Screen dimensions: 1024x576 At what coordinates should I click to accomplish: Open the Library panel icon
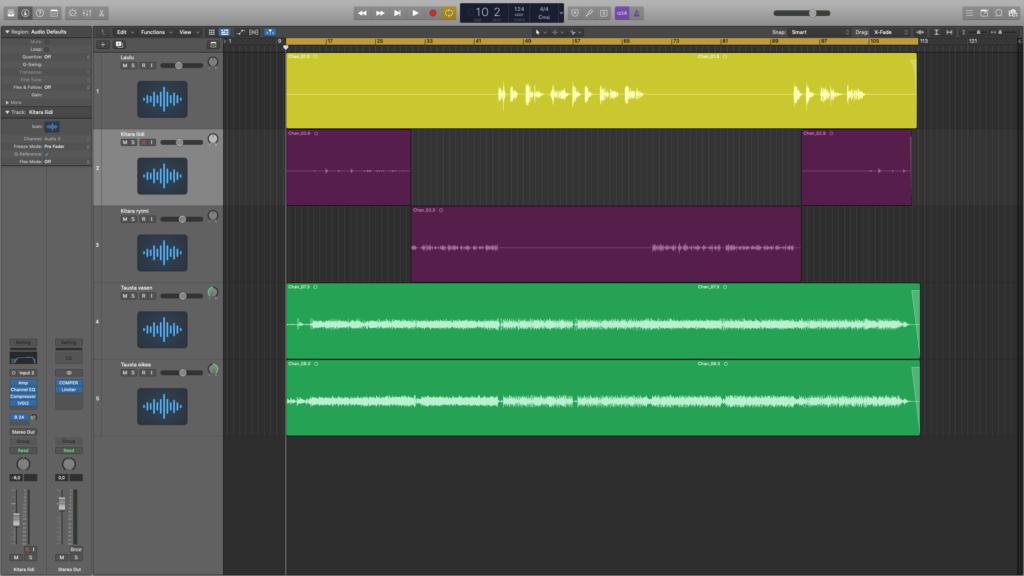[11, 13]
